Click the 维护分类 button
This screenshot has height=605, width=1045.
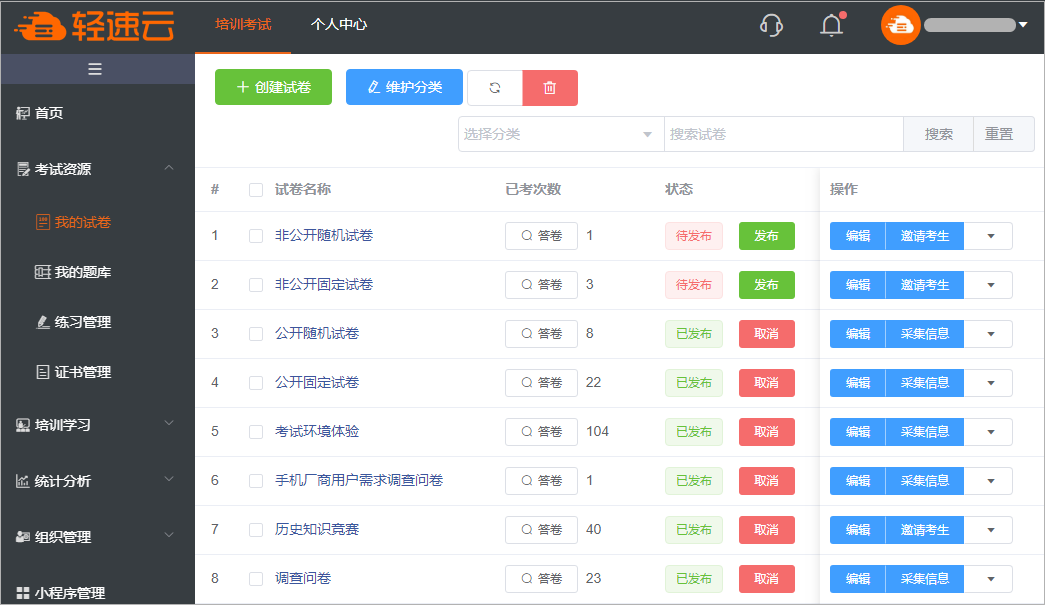click(x=405, y=87)
